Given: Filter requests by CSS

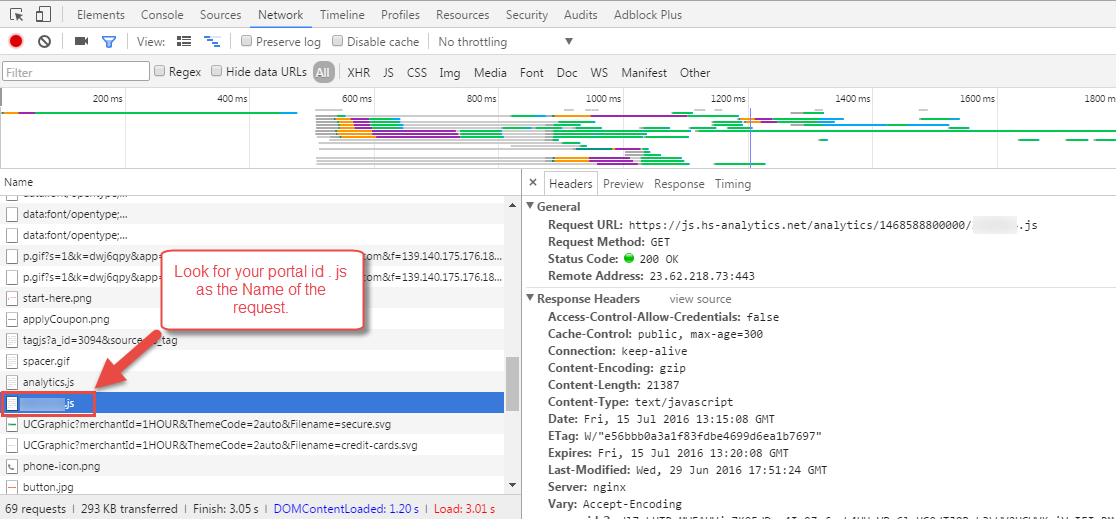Looking at the screenshot, I should coord(416,73).
